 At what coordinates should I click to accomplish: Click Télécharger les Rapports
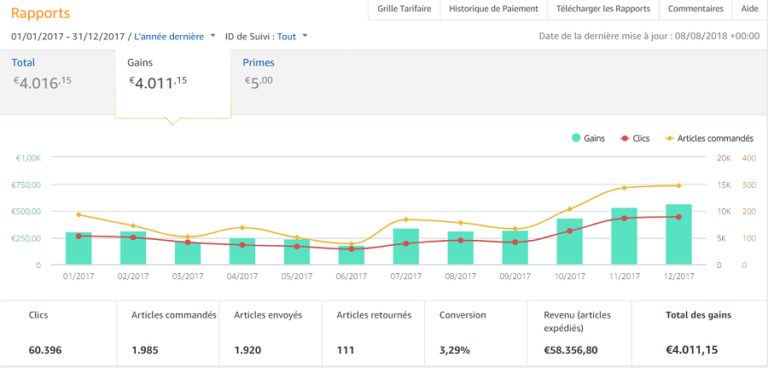(x=603, y=9)
